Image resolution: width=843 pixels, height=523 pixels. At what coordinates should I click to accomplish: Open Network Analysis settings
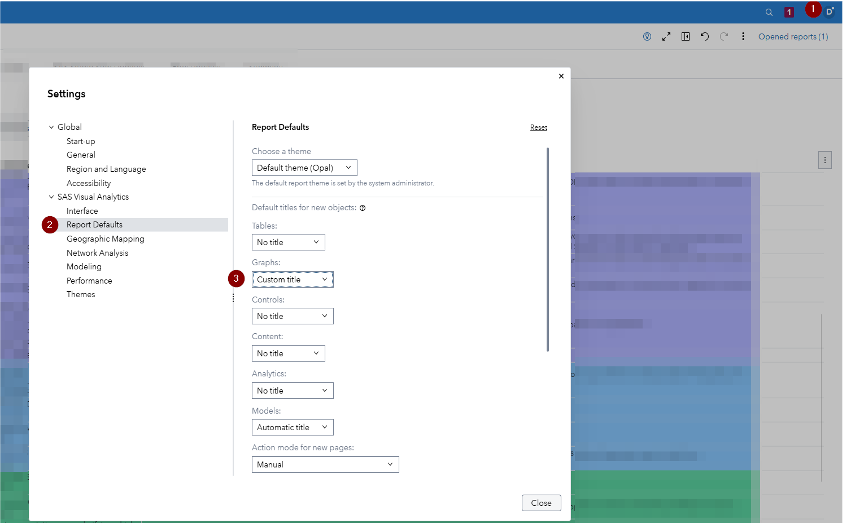pyautogui.click(x=97, y=253)
